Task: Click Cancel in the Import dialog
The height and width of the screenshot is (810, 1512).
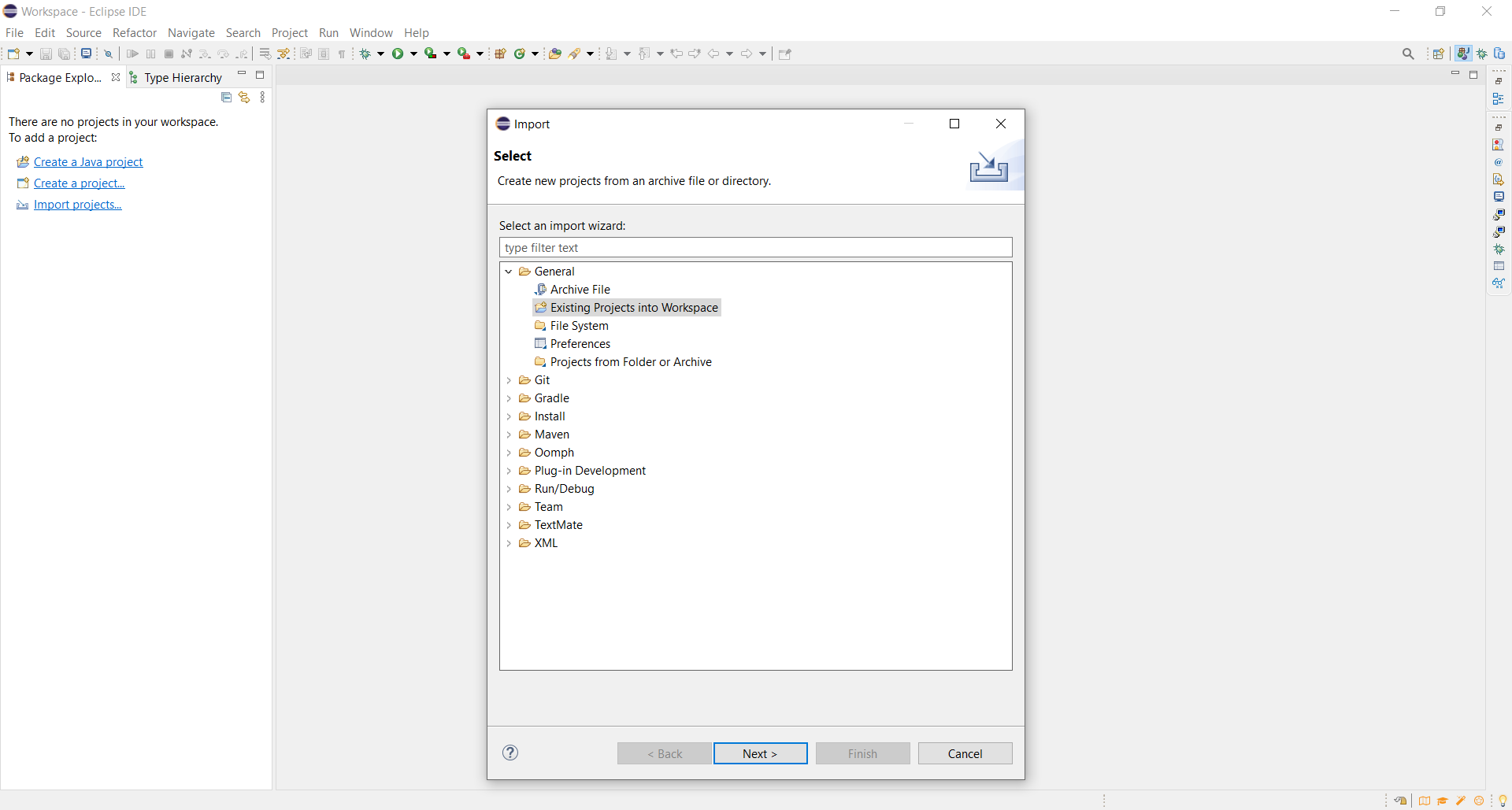Action: [965, 753]
